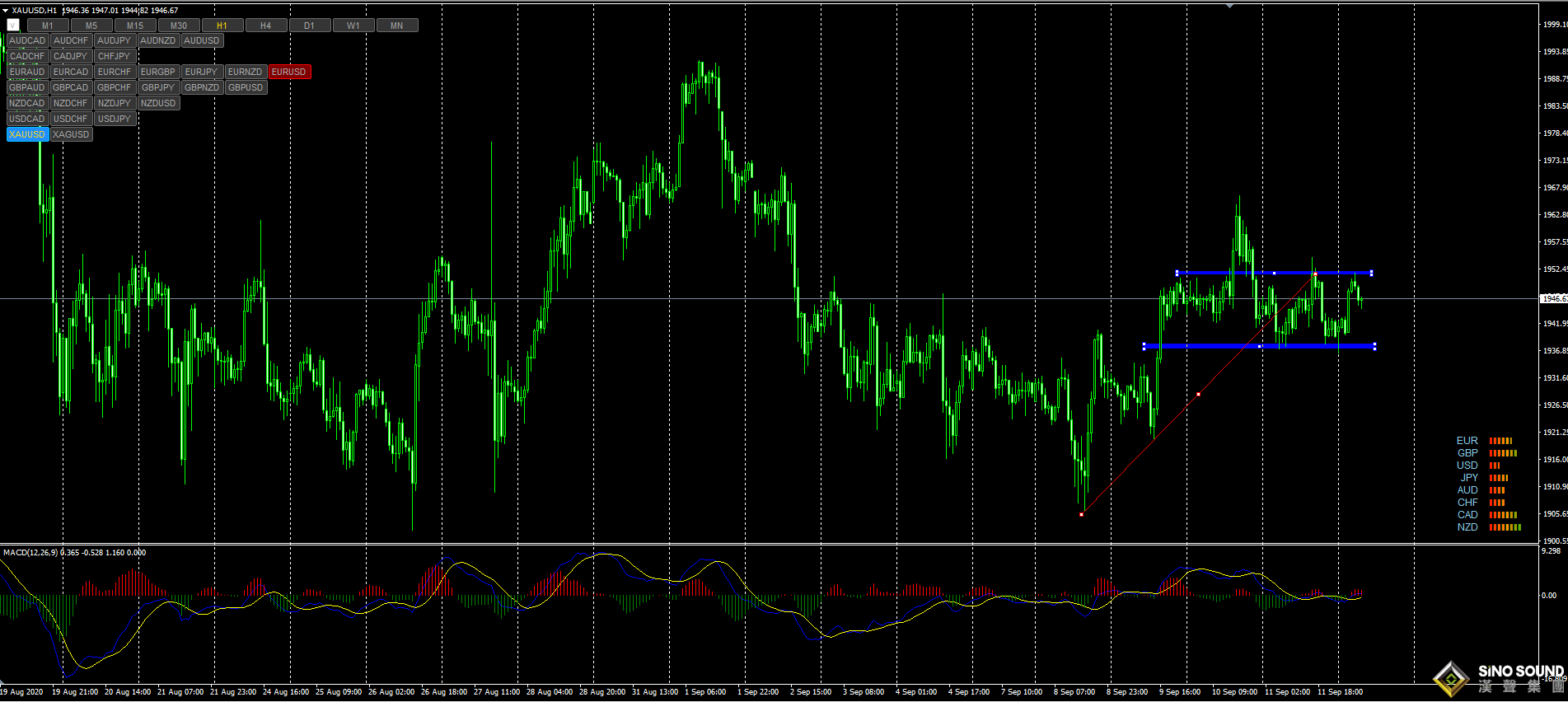Screen dimensions: 1568x702
Task: Collapse the symbol panel with V toggle
Action: pos(13,26)
